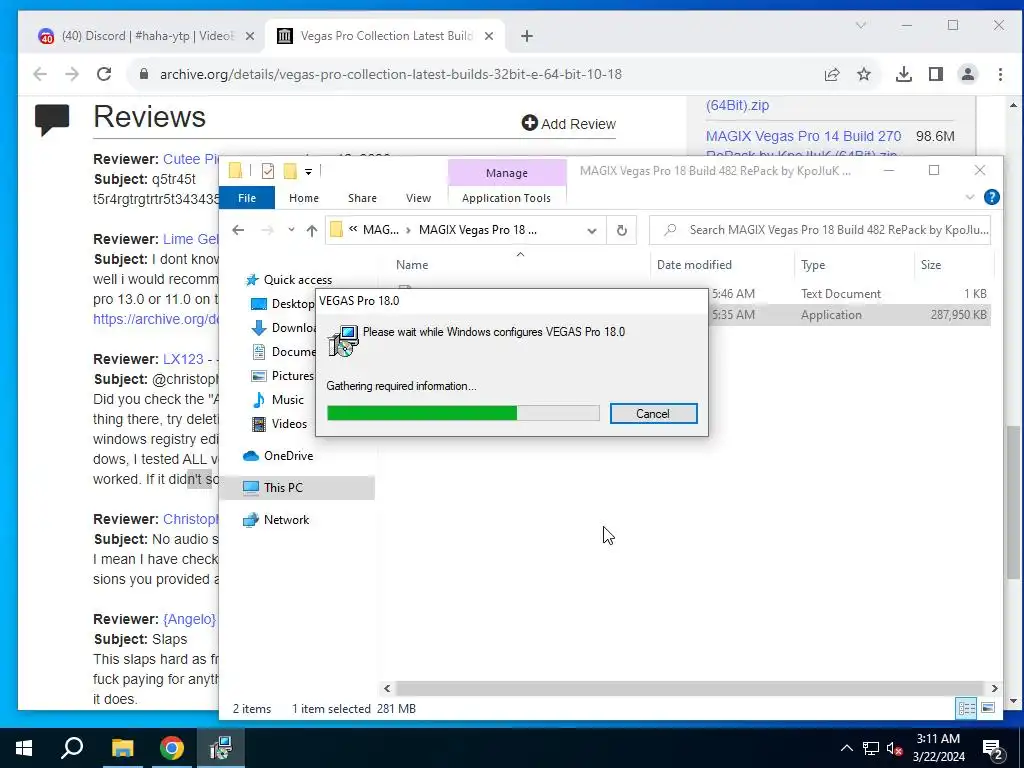Reload the archive.org page
This screenshot has width=1024, height=768.
click(104, 74)
